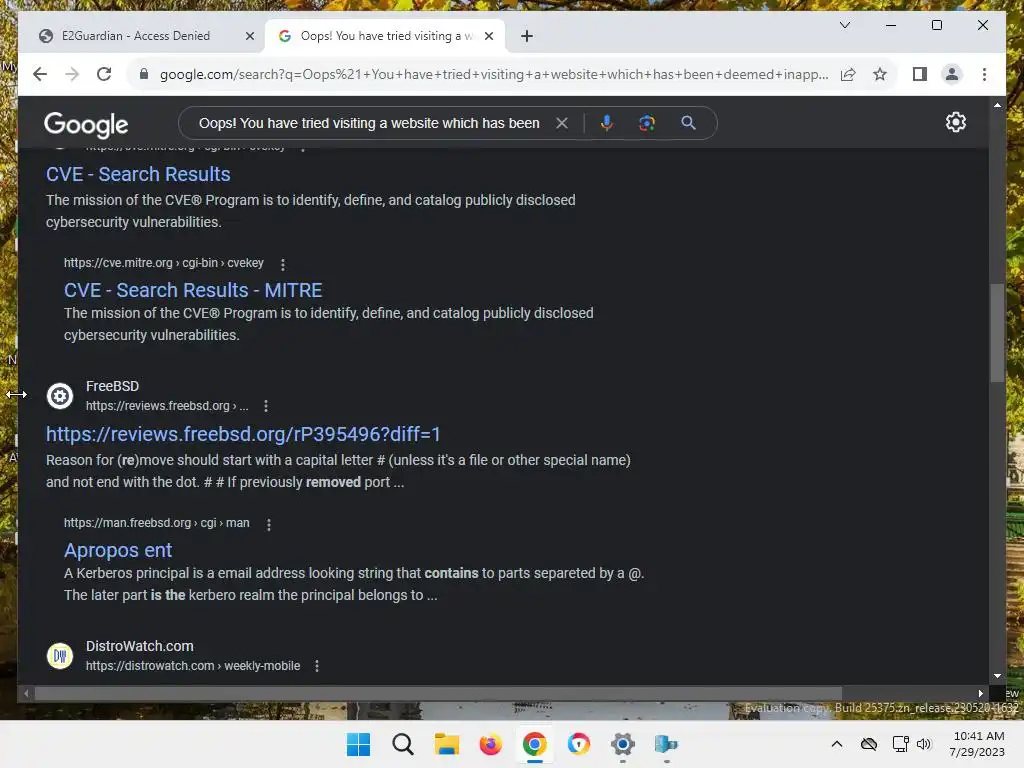Click the forward navigation arrow
The height and width of the screenshot is (768, 1024).
point(72,74)
